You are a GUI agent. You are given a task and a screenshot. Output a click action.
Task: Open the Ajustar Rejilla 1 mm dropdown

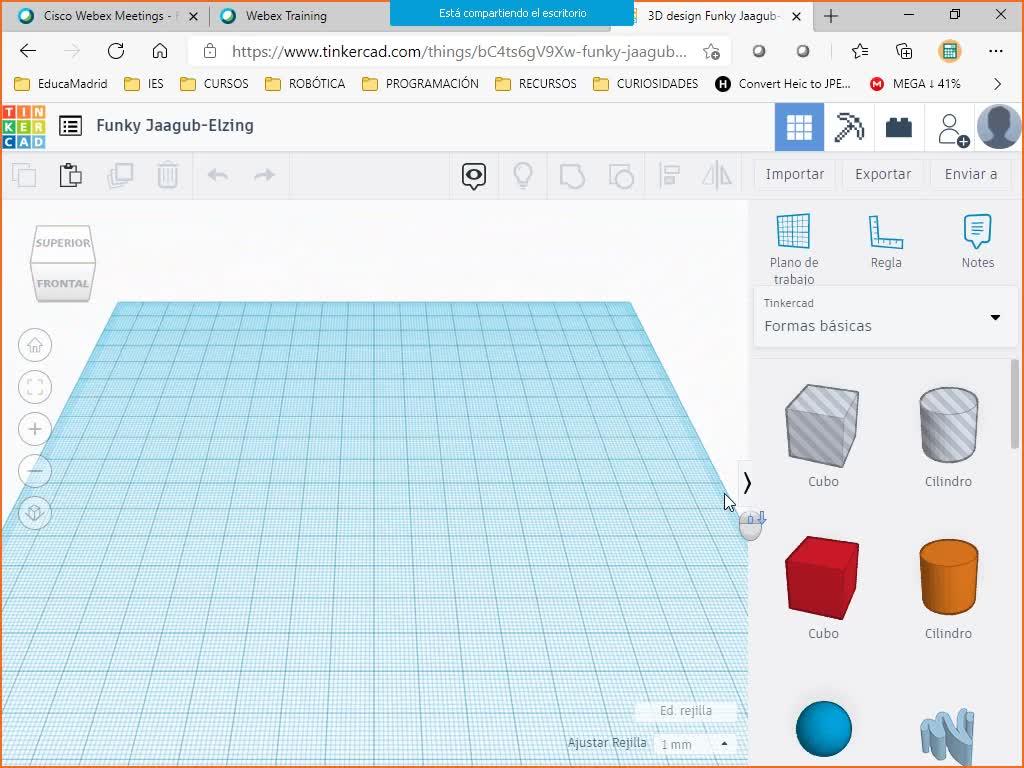696,744
